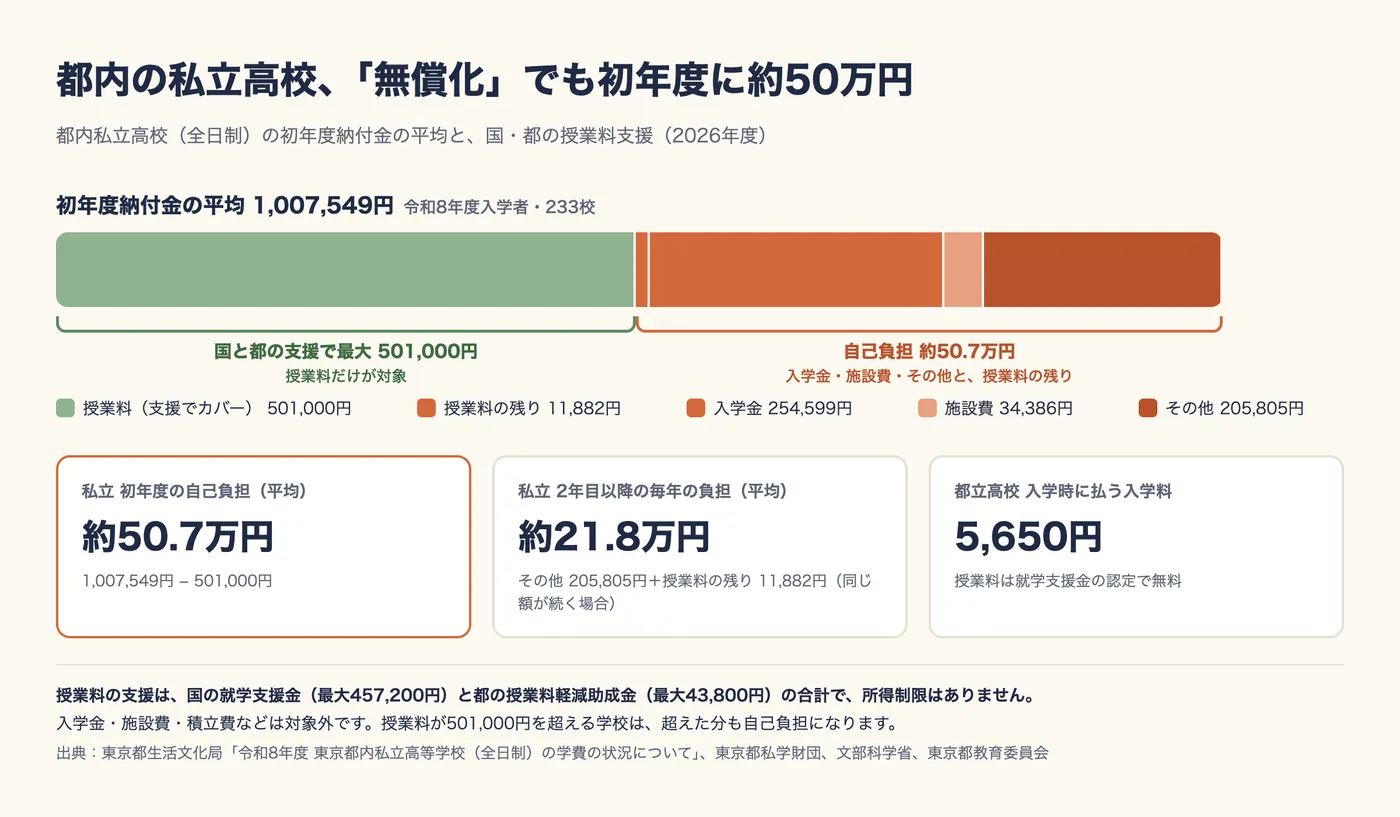1400x817 pixels.
Task: Select the 私立 初年度の自己負担 card
Action: pos(263,546)
